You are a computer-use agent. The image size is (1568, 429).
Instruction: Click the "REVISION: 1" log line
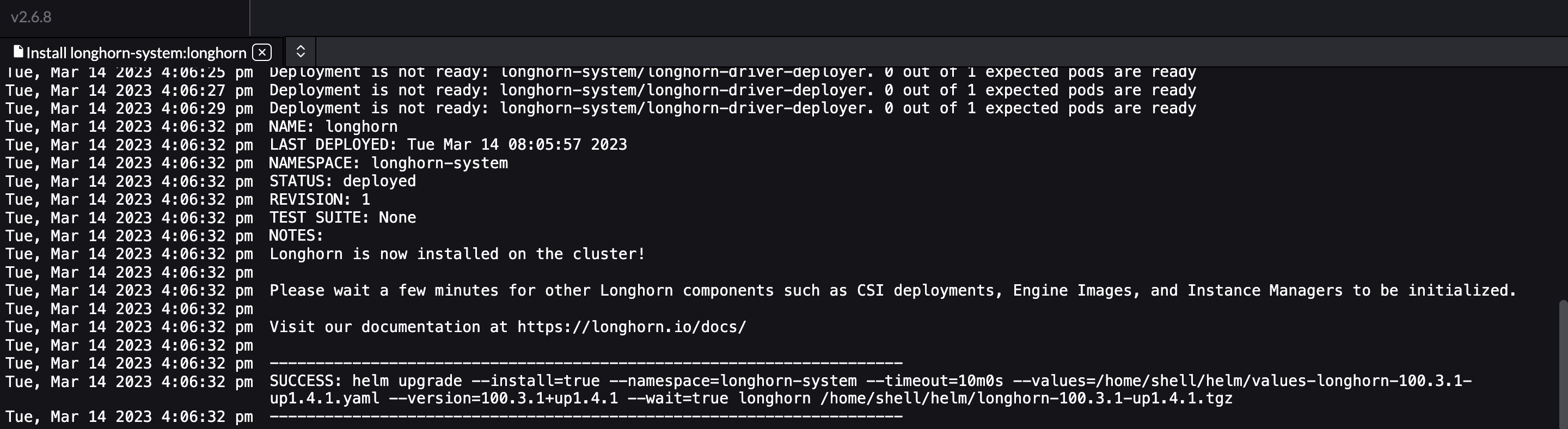(x=318, y=199)
